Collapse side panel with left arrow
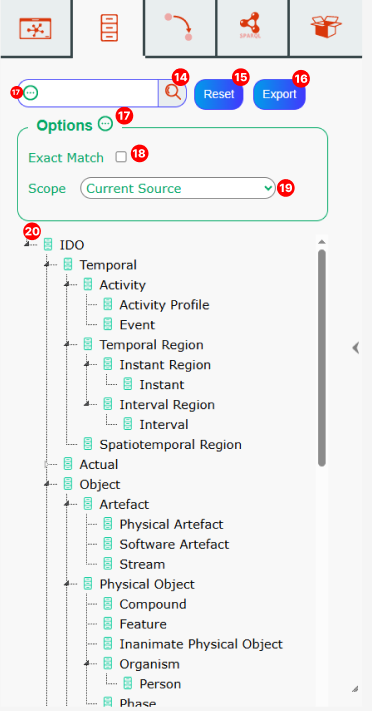 (x=356, y=348)
